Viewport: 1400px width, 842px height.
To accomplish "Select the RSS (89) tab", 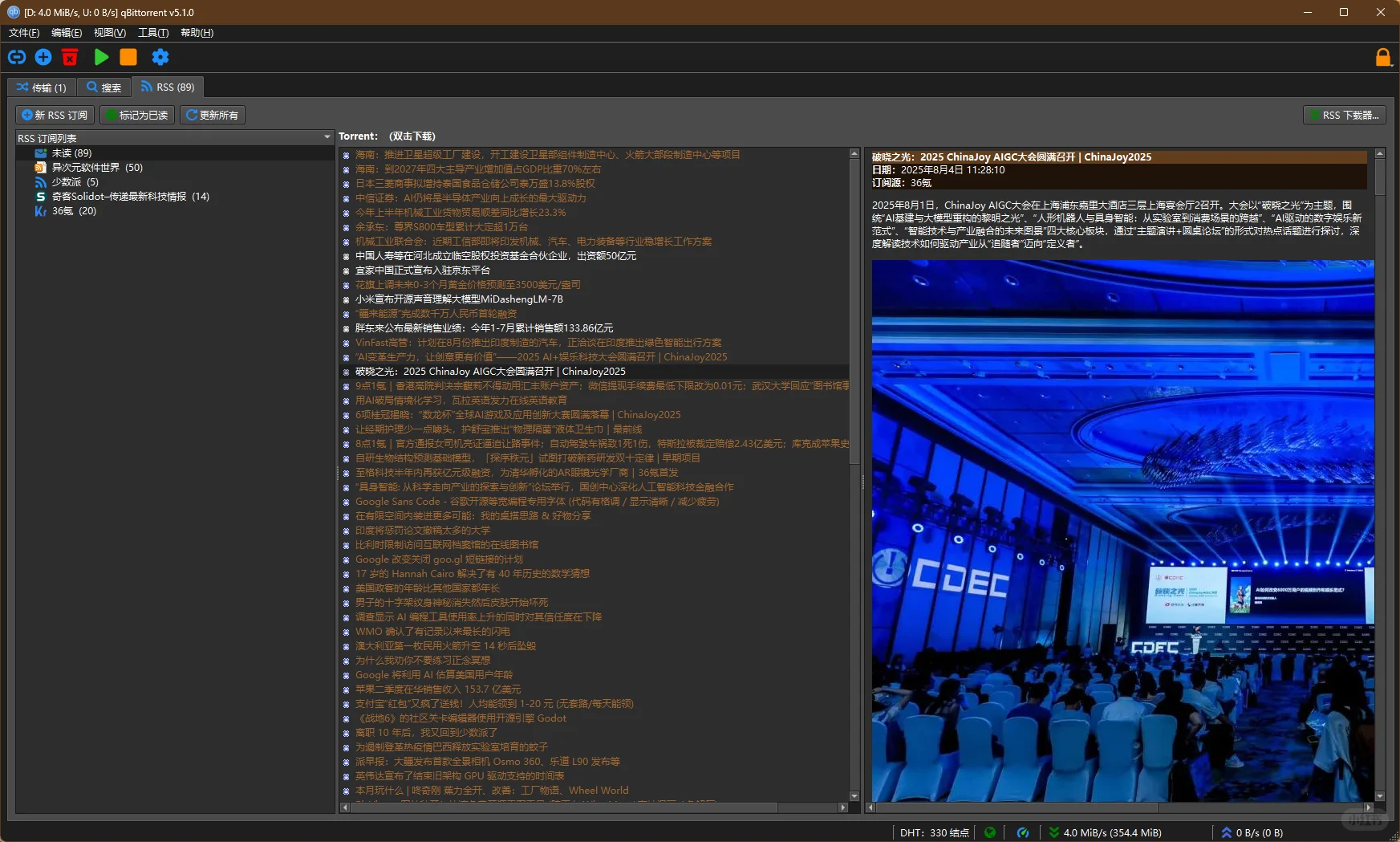I will [168, 87].
